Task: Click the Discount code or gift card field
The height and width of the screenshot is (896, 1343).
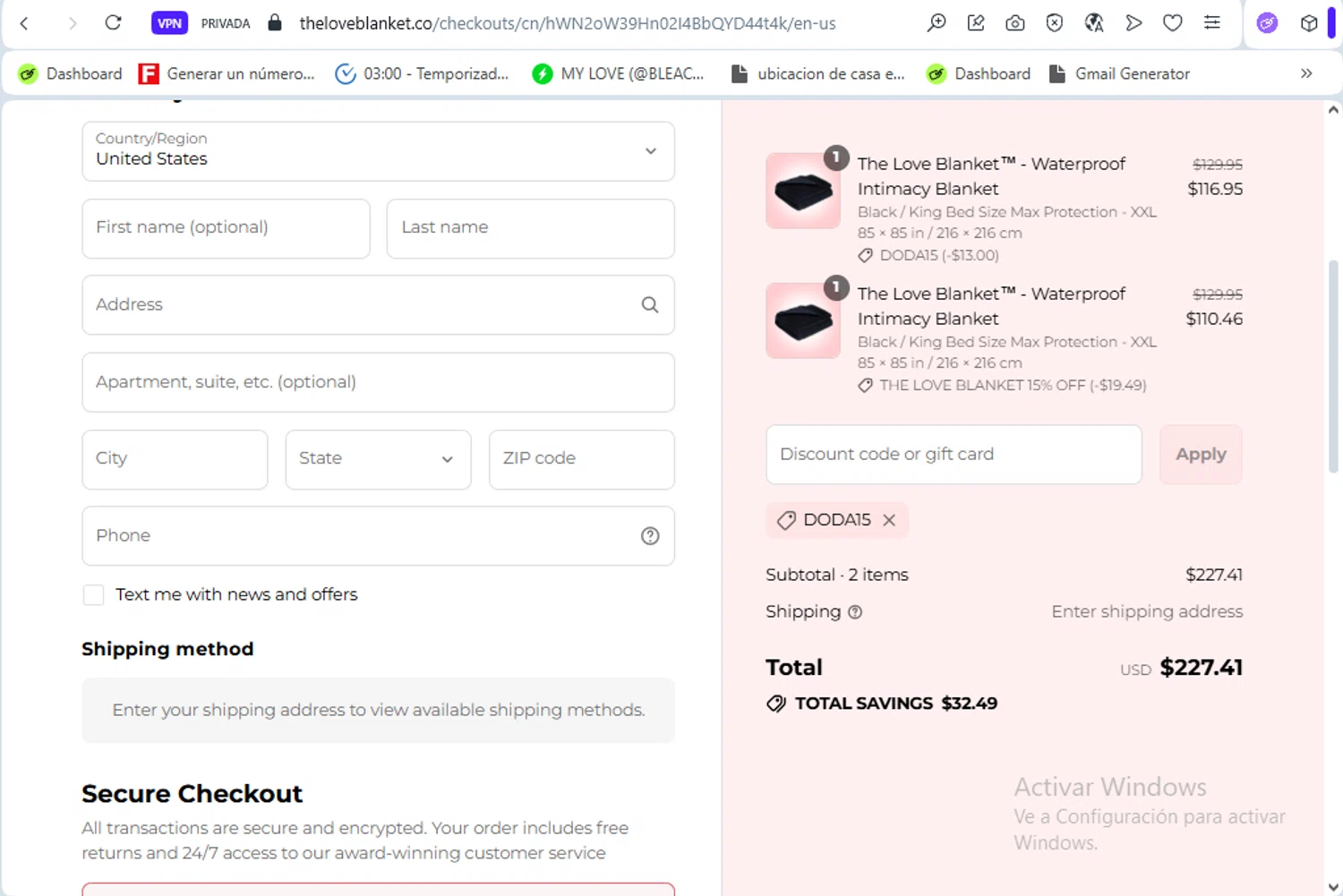Action: [954, 455]
